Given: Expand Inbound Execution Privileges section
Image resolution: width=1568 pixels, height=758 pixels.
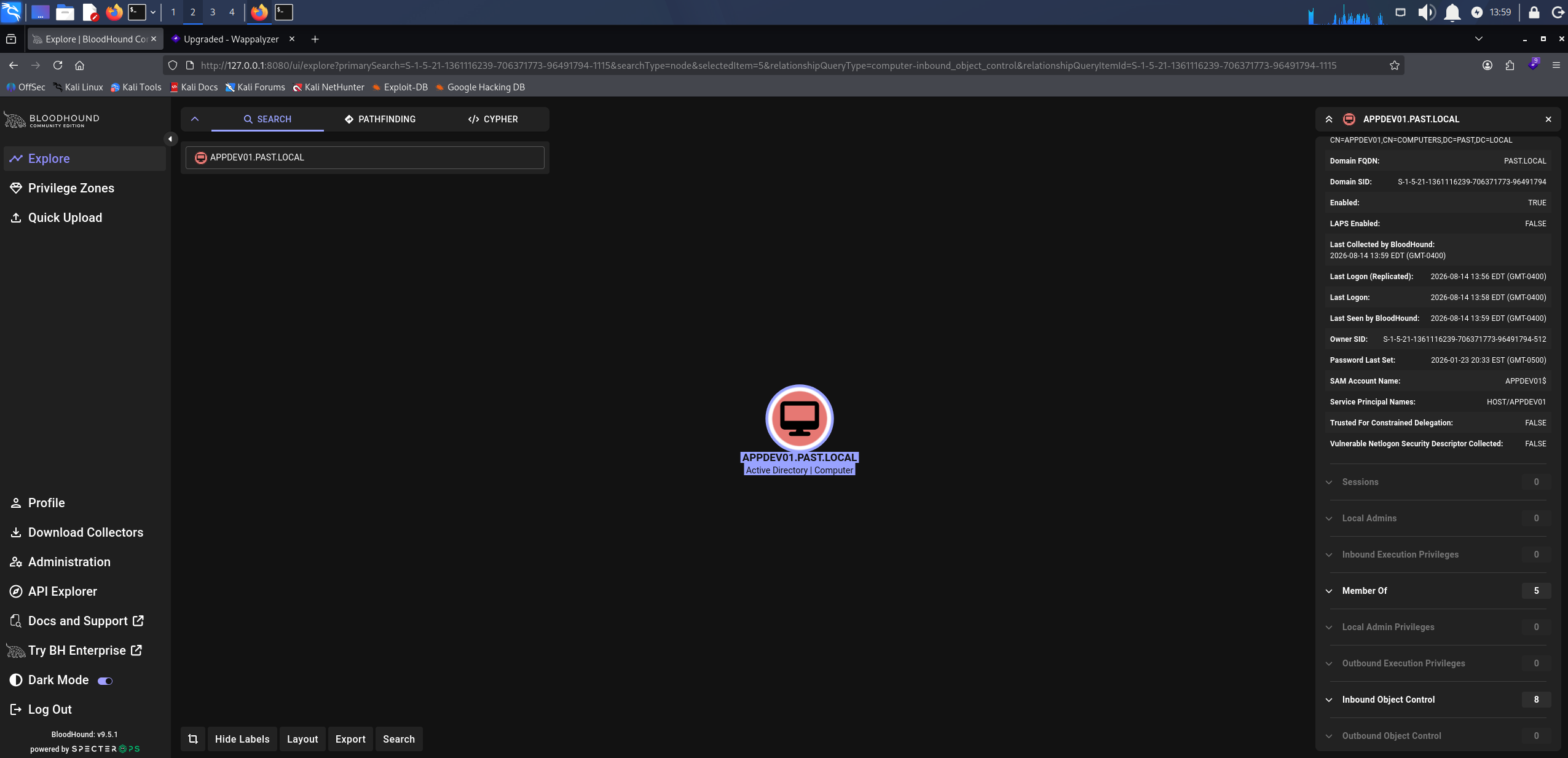Looking at the screenshot, I should click(1438, 555).
